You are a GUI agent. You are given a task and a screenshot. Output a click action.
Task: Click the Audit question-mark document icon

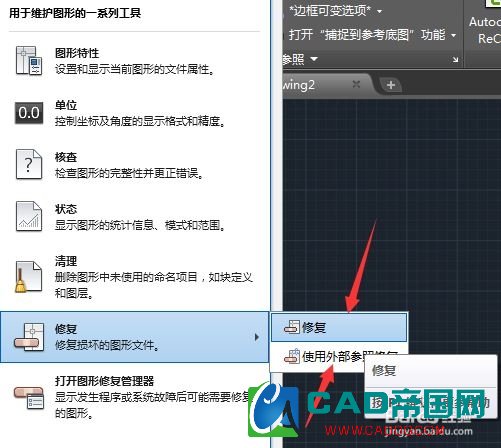click(29, 164)
